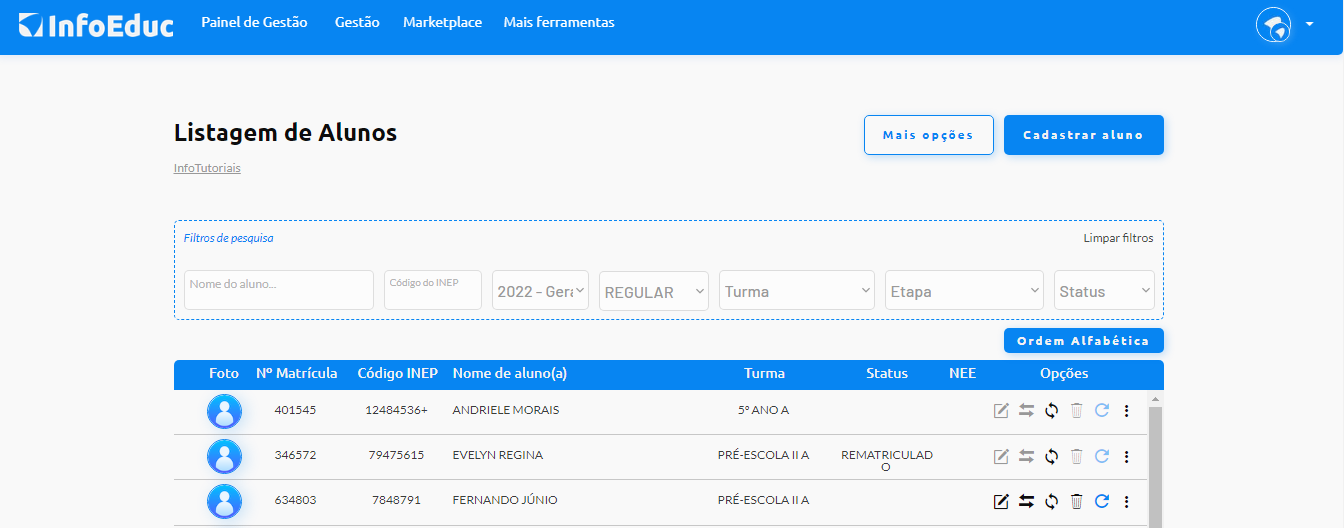Edit Andriele Morais with pencil icon
The width and height of the screenshot is (1344, 528).
click(1001, 410)
